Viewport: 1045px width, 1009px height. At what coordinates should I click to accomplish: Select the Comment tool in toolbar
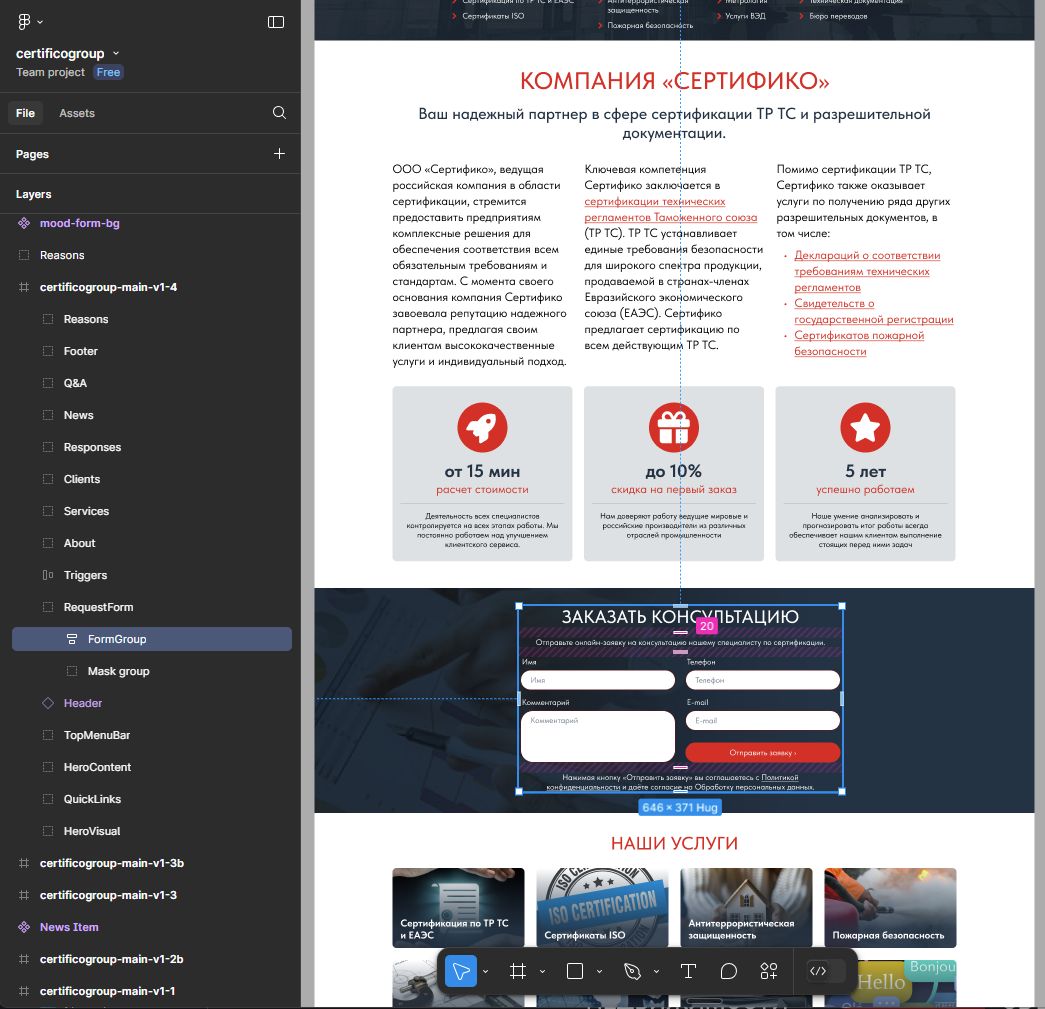coord(729,971)
